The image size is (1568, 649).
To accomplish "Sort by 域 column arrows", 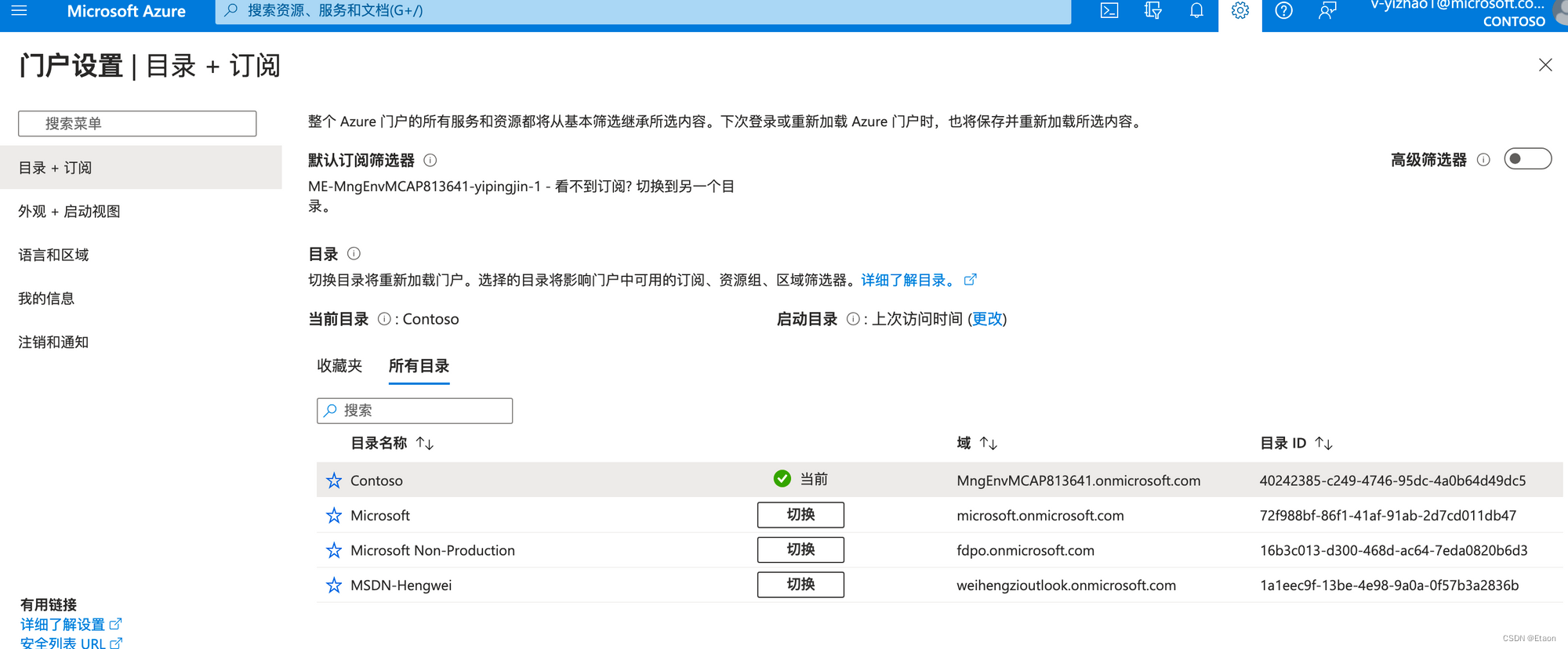I will tap(989, 444).
